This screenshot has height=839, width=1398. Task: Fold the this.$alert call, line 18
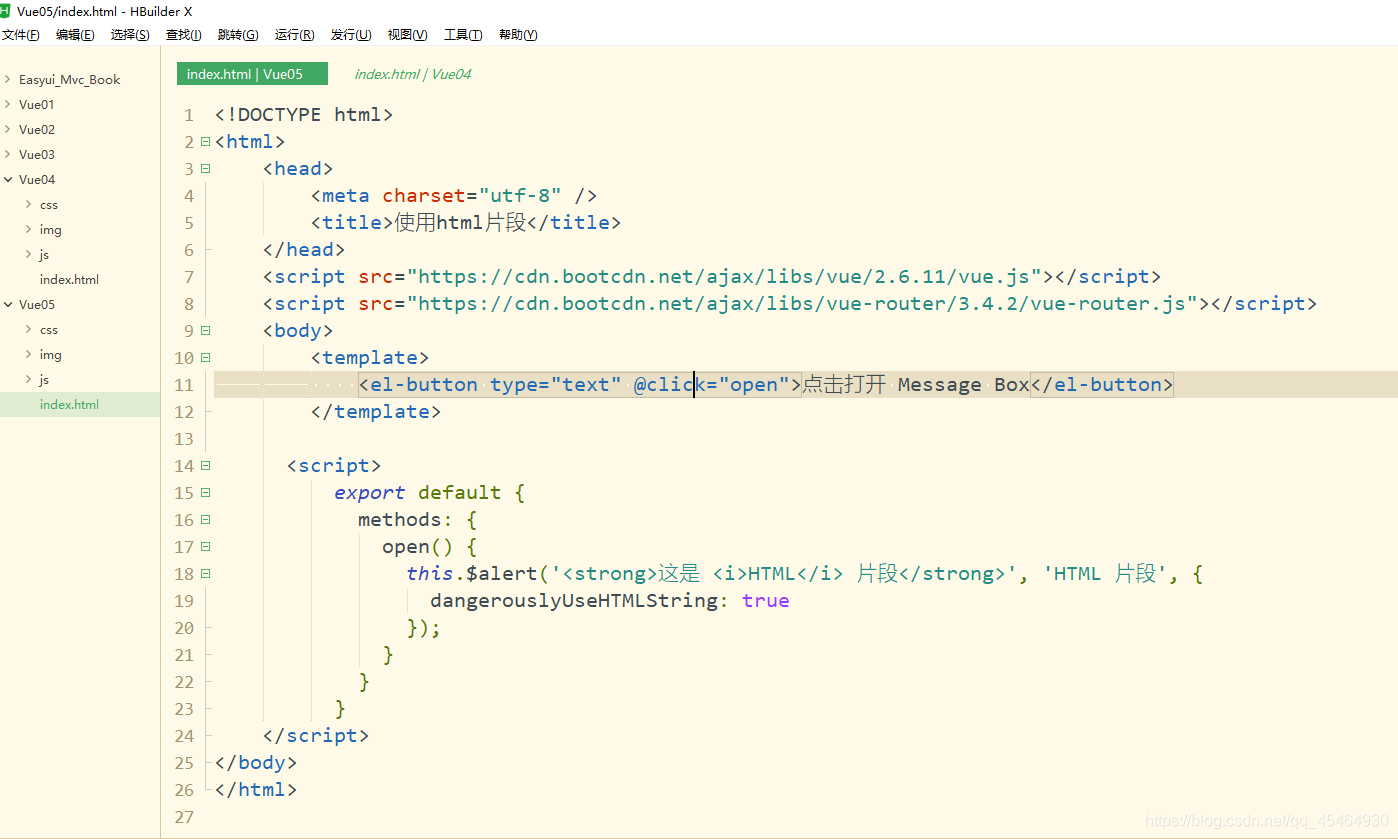click(205, 574)
